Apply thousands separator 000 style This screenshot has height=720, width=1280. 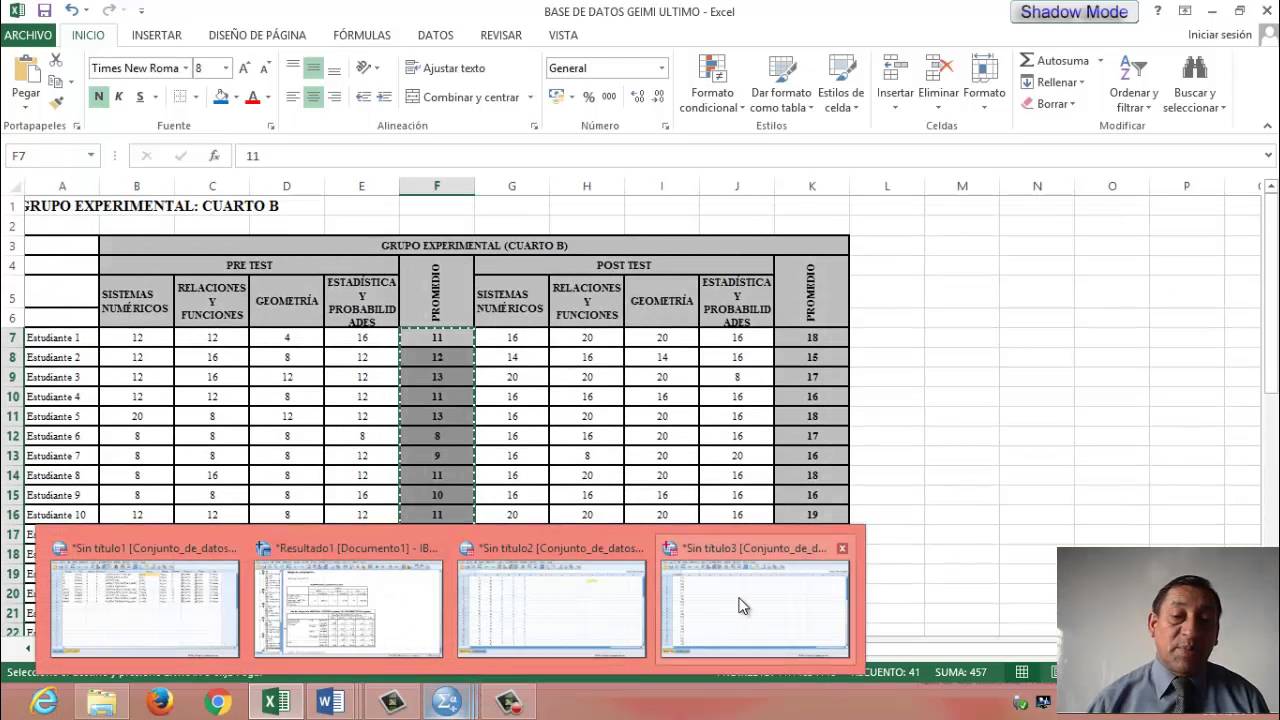click(x=609, y=97)
